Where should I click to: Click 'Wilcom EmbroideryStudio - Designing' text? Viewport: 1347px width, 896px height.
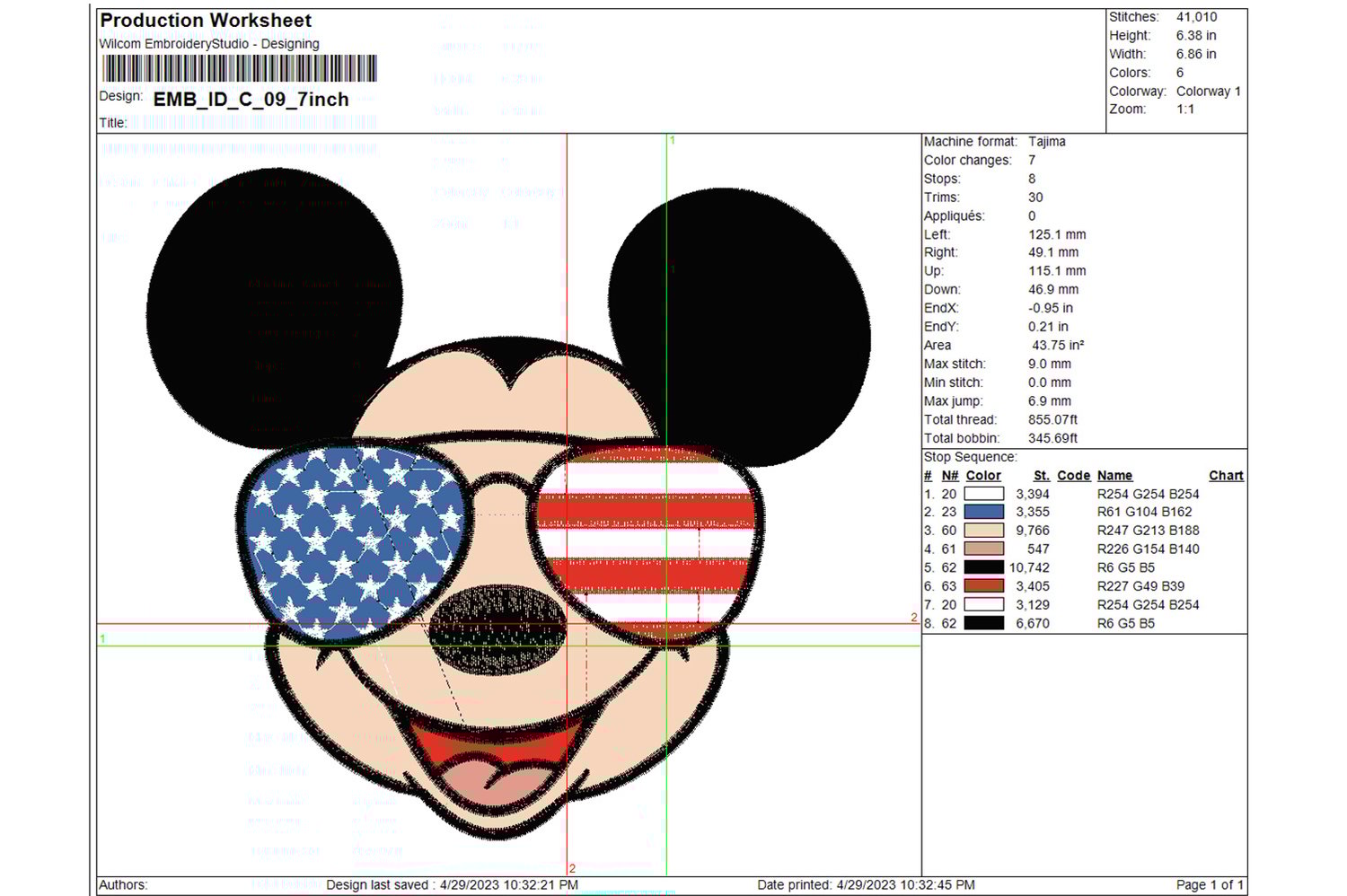pos(209,44)
